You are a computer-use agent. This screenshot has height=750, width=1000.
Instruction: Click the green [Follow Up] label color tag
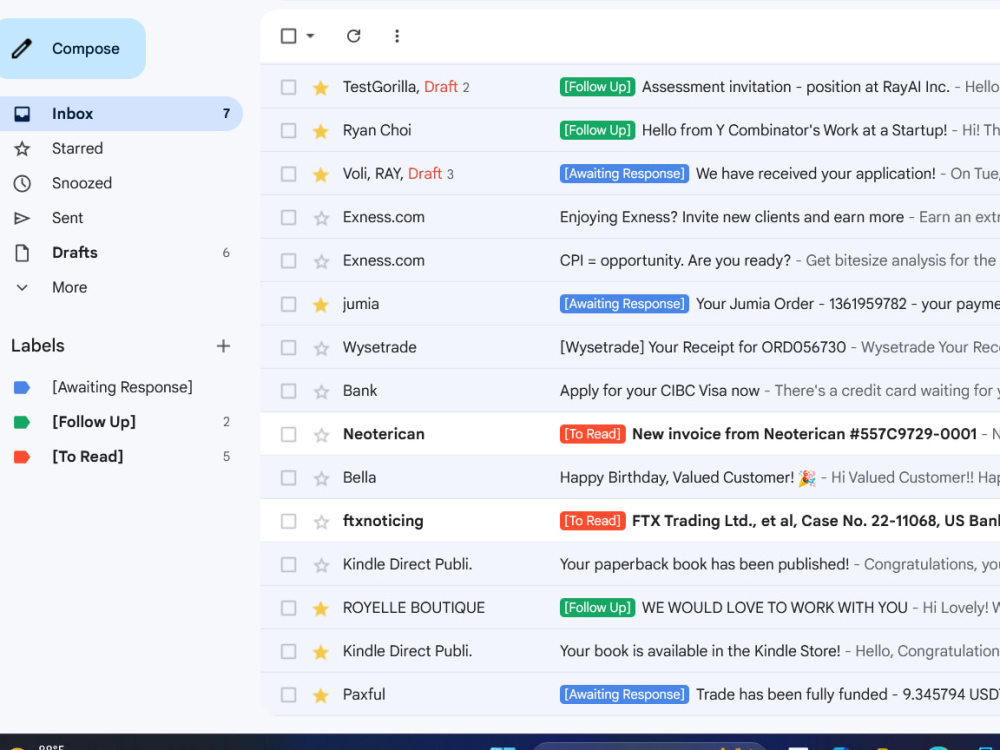coord(22,422)
